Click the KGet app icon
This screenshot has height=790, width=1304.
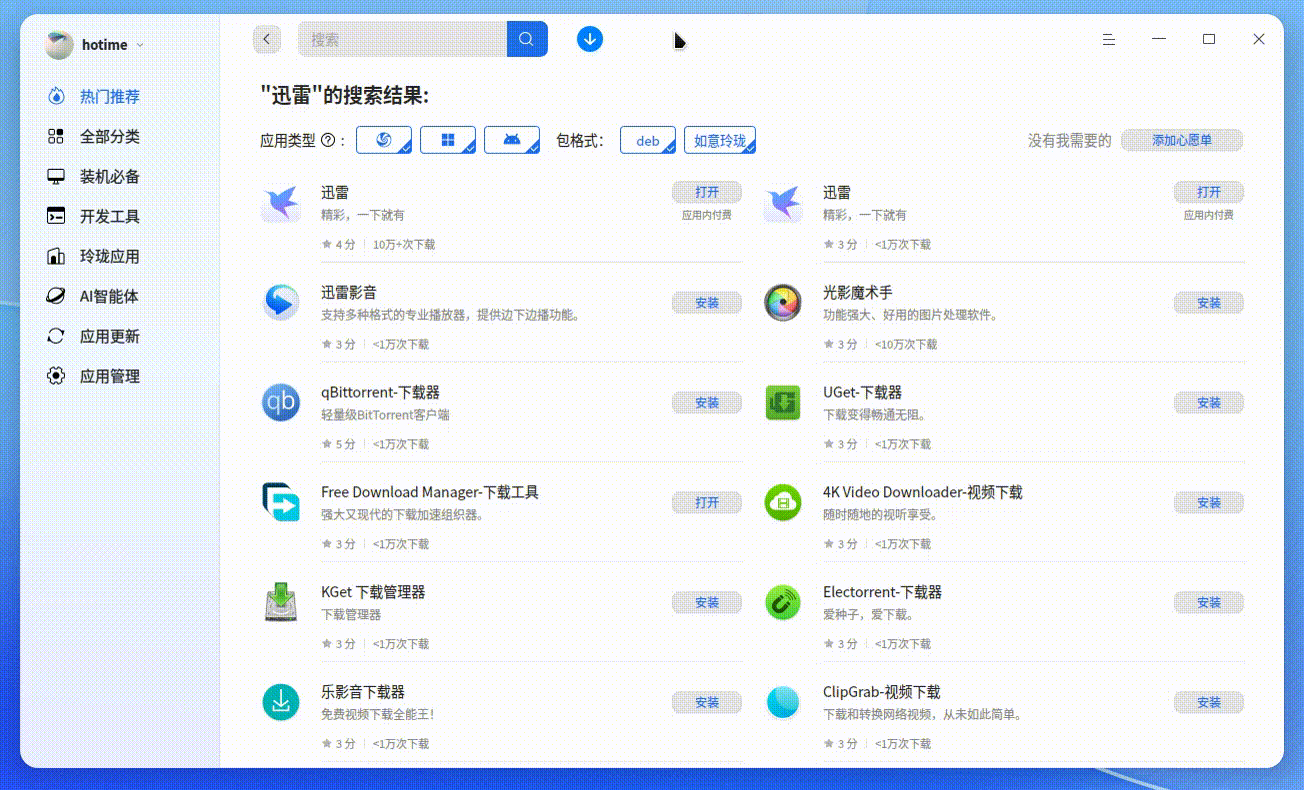point(281,602)
